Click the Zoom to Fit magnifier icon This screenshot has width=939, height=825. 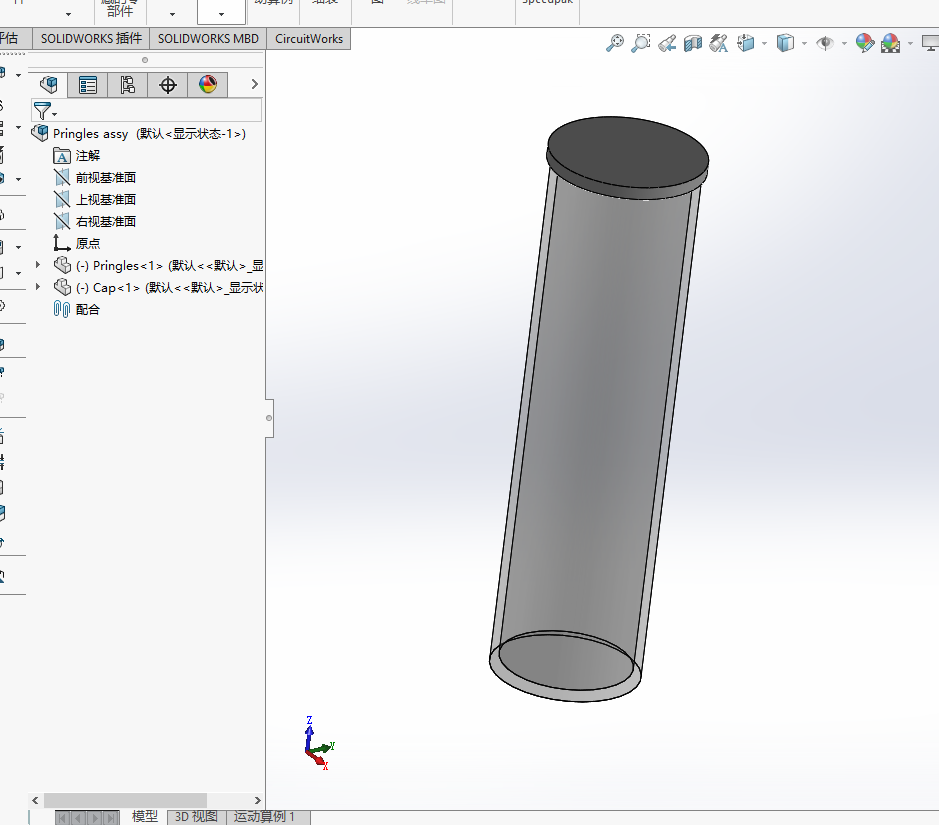614,43
